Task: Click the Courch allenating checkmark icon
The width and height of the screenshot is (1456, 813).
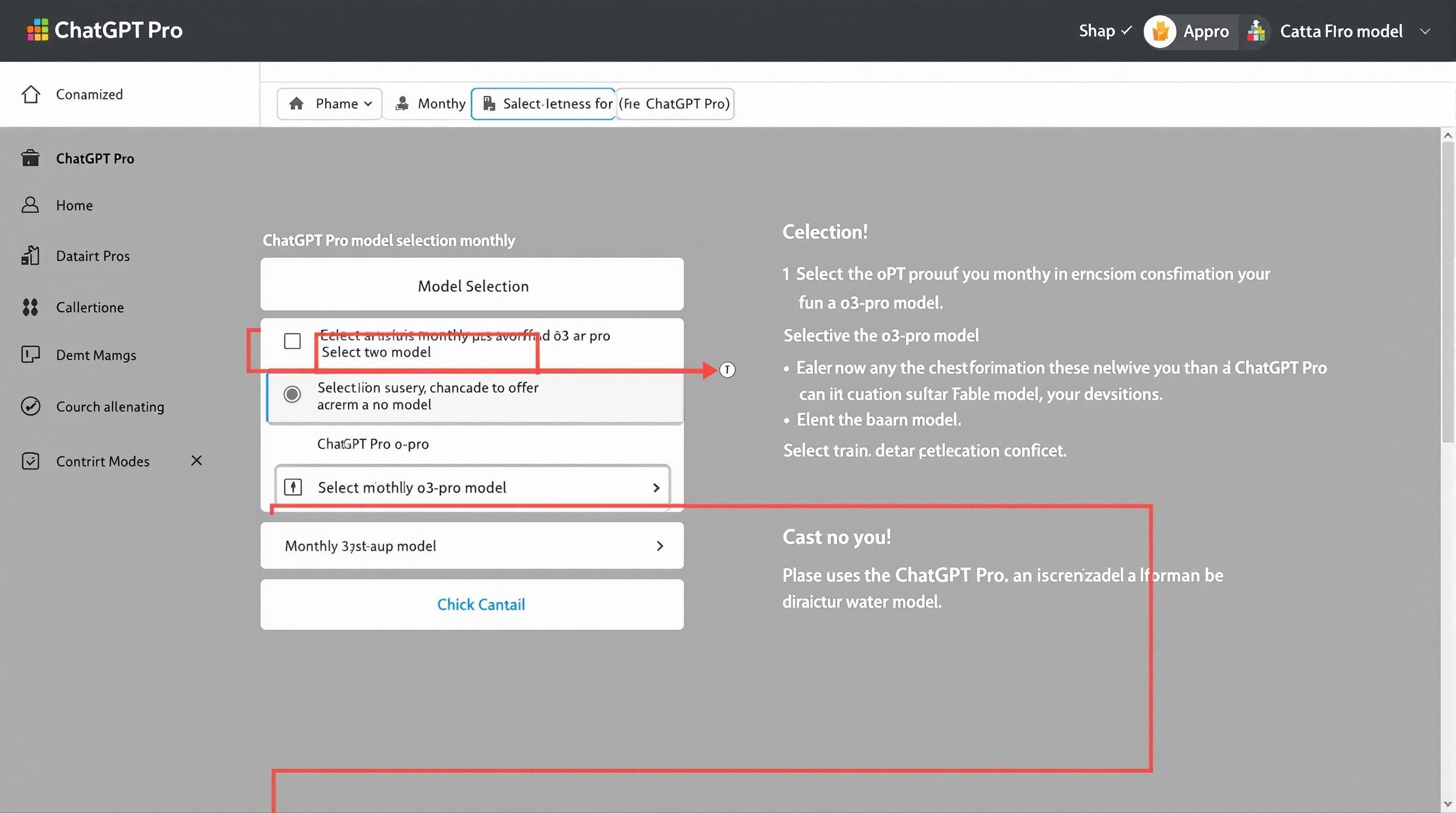Action: (x=31, y=406)
